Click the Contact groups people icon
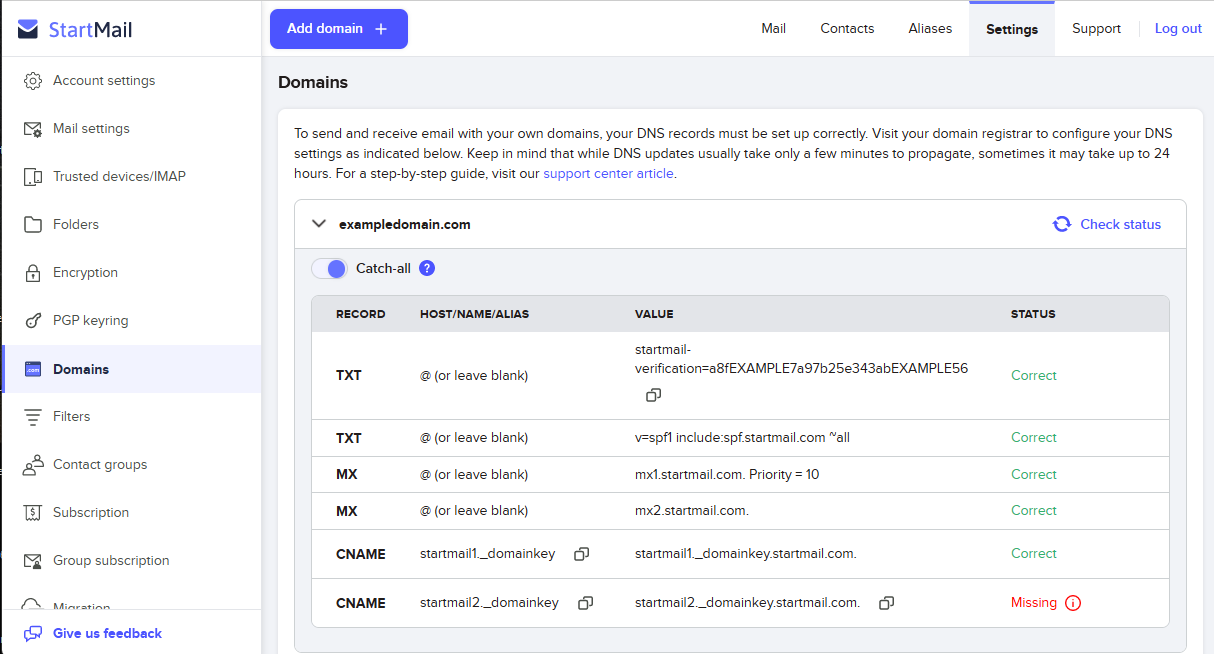The width and height of the screenshot is (1214, 654). point(33,465)
